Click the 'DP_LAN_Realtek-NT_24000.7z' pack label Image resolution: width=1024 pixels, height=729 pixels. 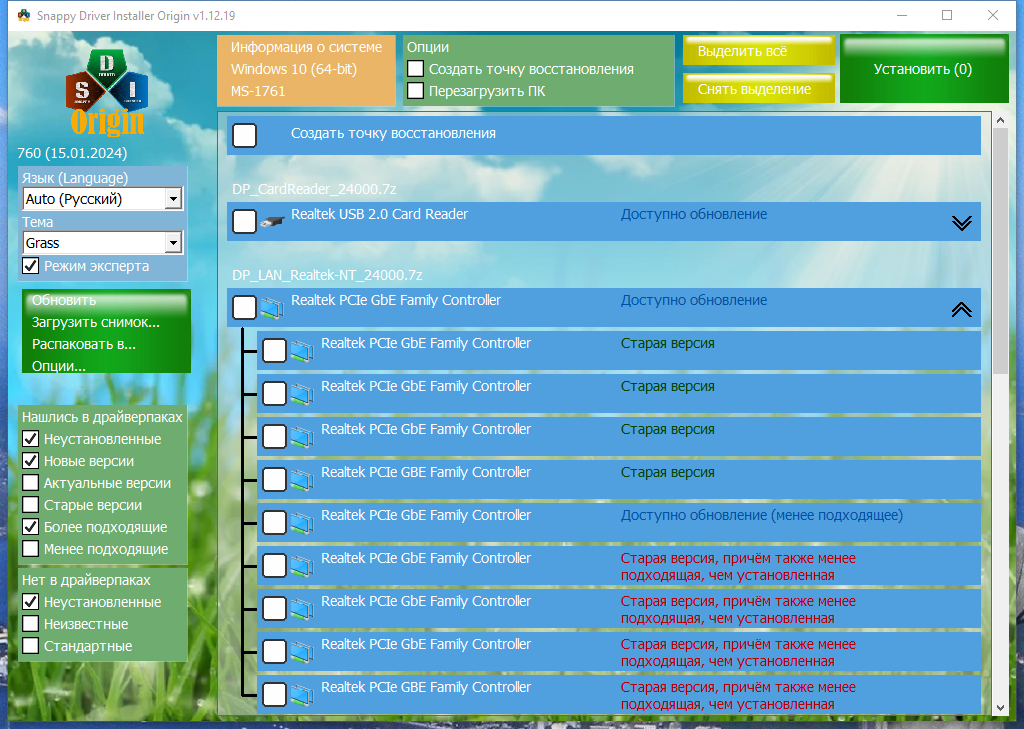pyautogui.click(x=327, y=275)
